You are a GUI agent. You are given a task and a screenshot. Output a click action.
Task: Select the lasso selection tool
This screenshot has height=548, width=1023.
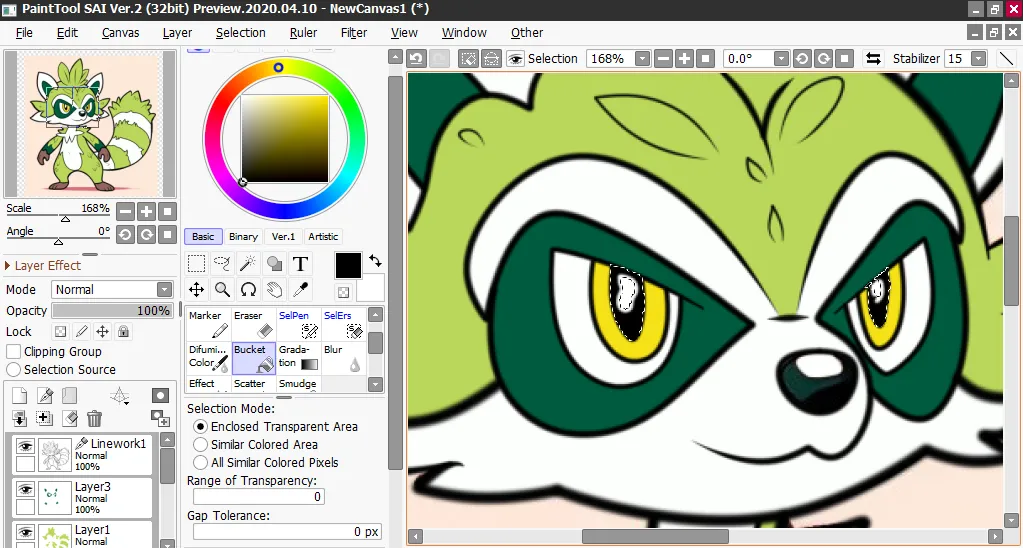222,264
